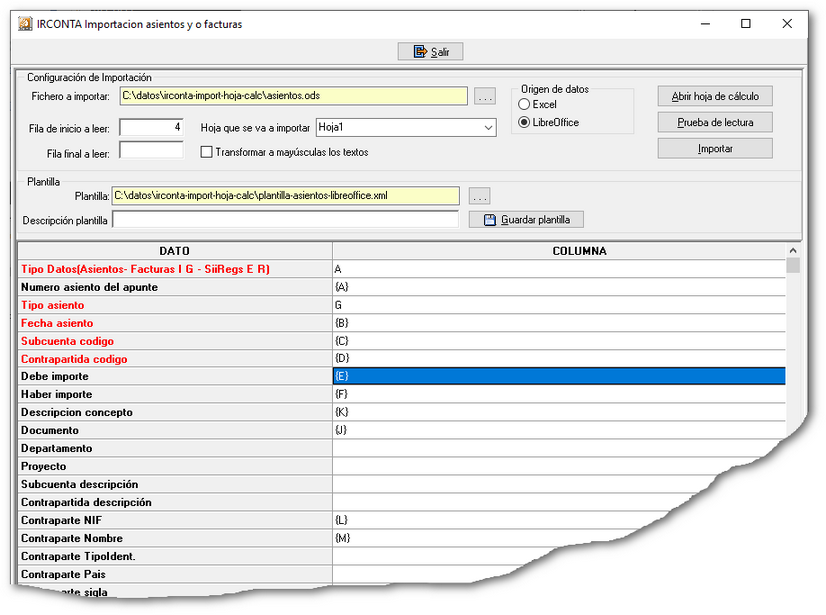Select the Subcuenta codigo row label
The image size is (826, 615).
tap(175, 340)
